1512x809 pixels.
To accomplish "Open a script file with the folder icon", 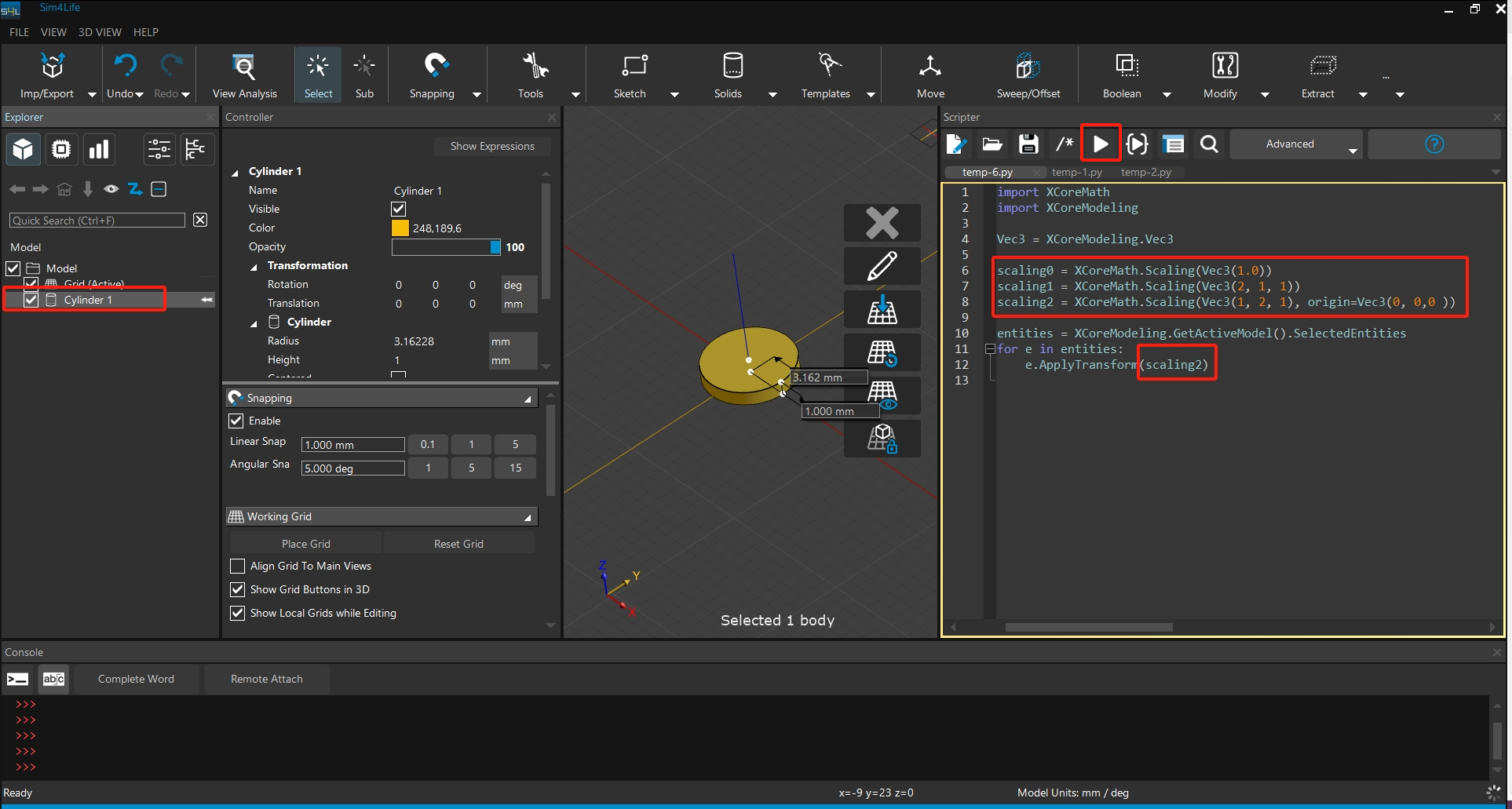I will [x=992, y=144].
